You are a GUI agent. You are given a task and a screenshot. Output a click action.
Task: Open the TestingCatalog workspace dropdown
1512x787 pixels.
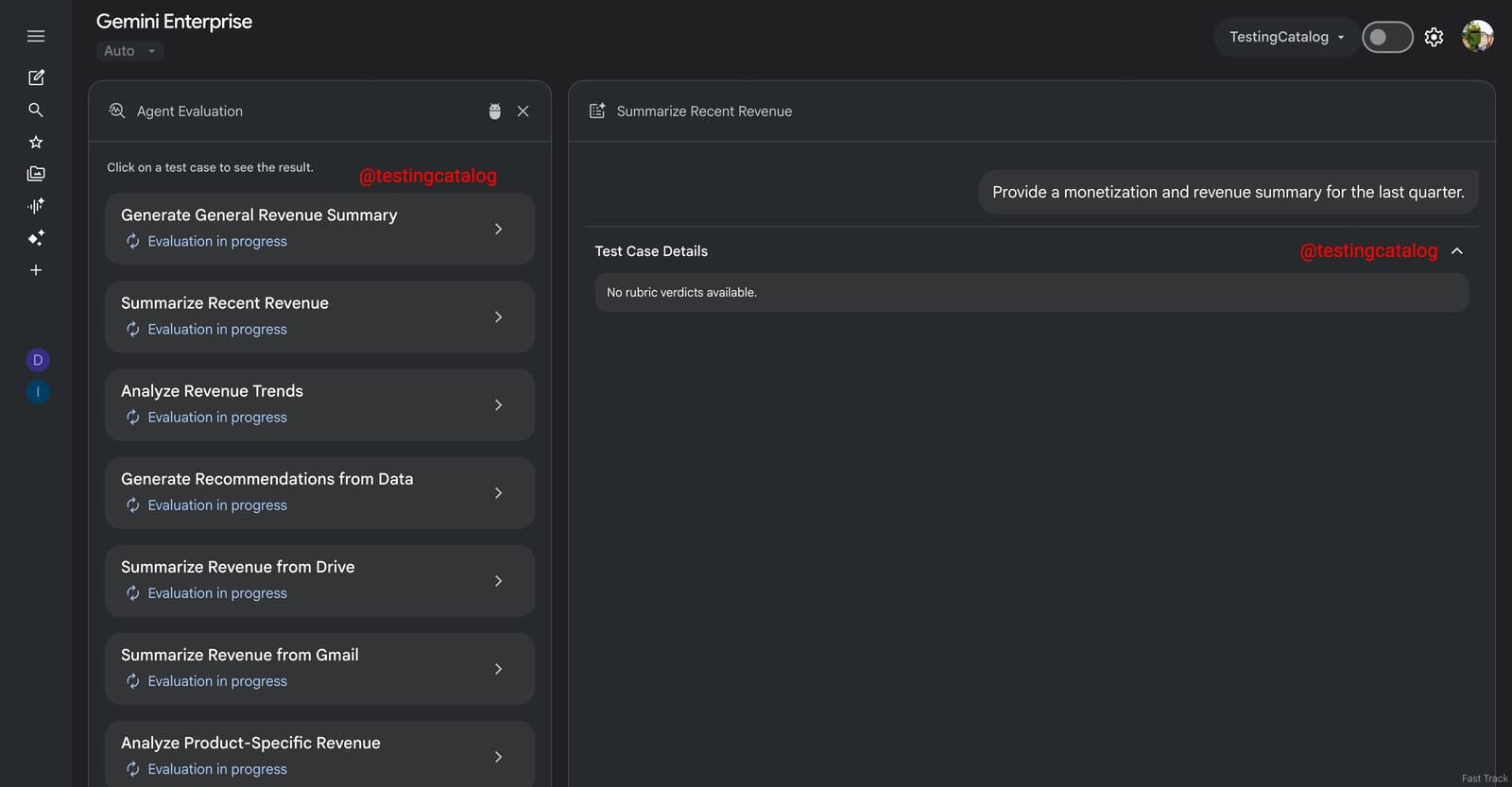(x=1286, y=37)
